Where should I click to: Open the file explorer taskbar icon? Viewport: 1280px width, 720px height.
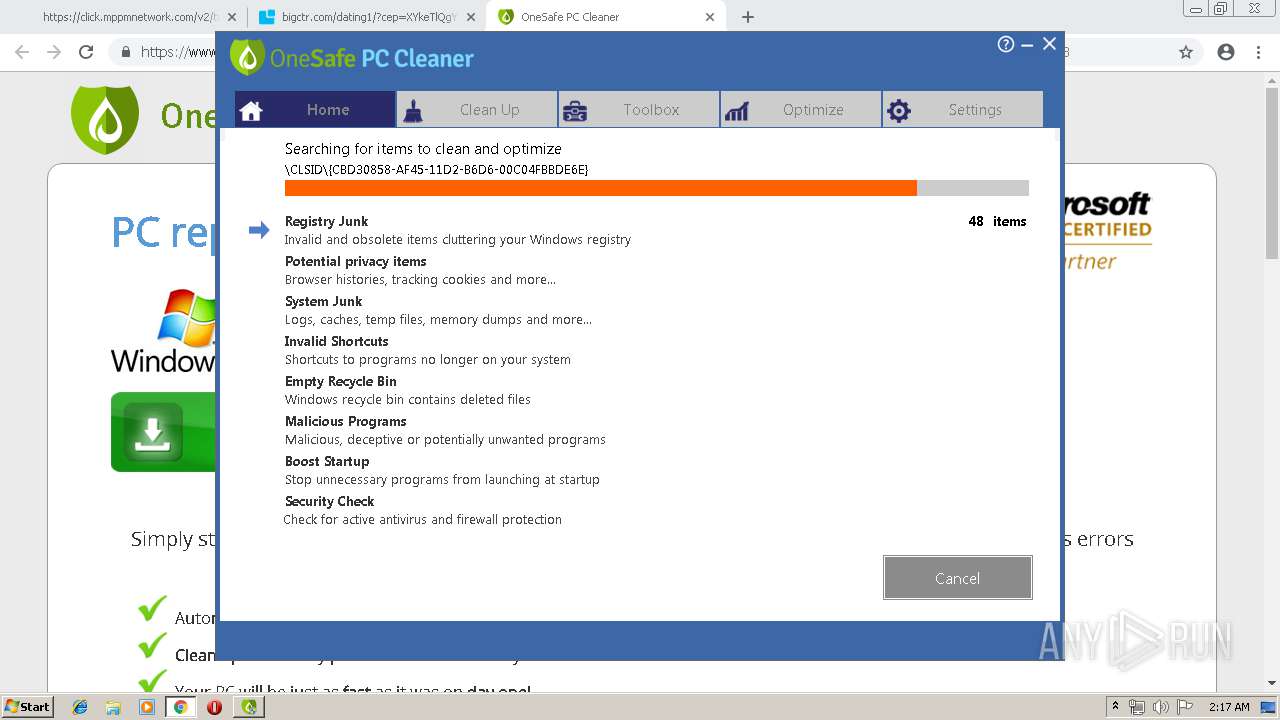(113, 707)
